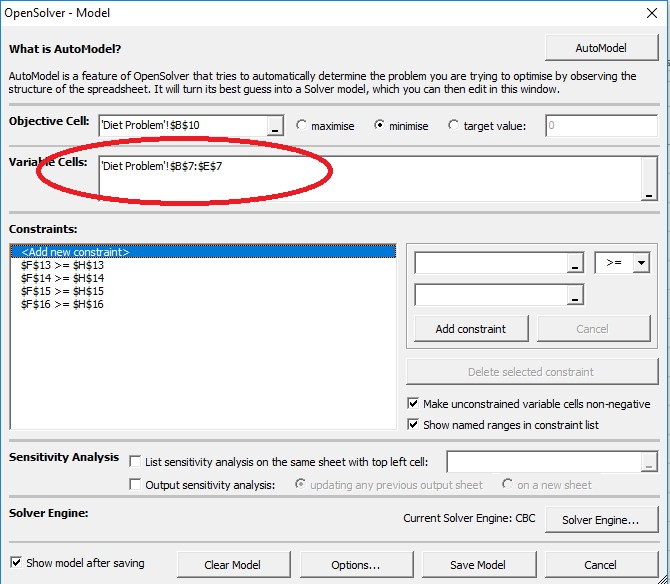Click into the Variable Cells field
Screen dimensions: 670x584
point(370,178)
